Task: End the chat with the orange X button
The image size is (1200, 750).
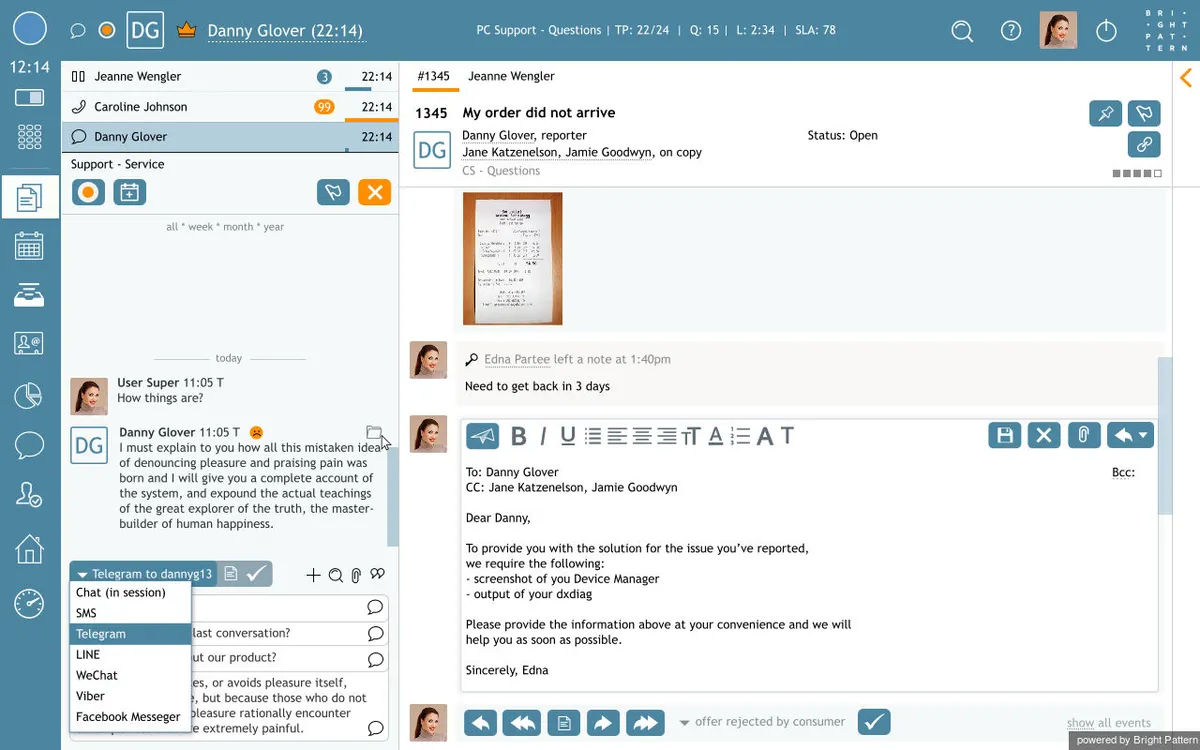Action: tap(374, 192)
